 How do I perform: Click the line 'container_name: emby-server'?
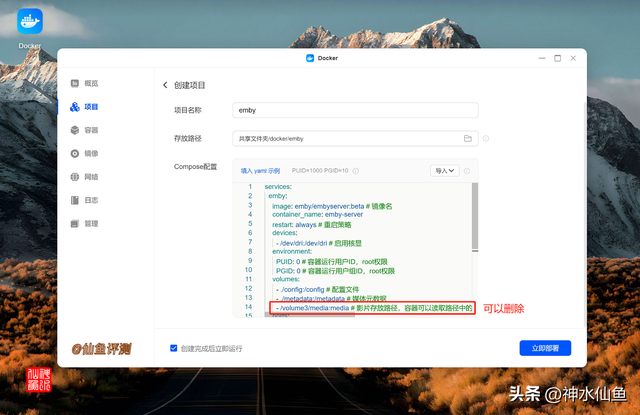click(x=318, y=214)
